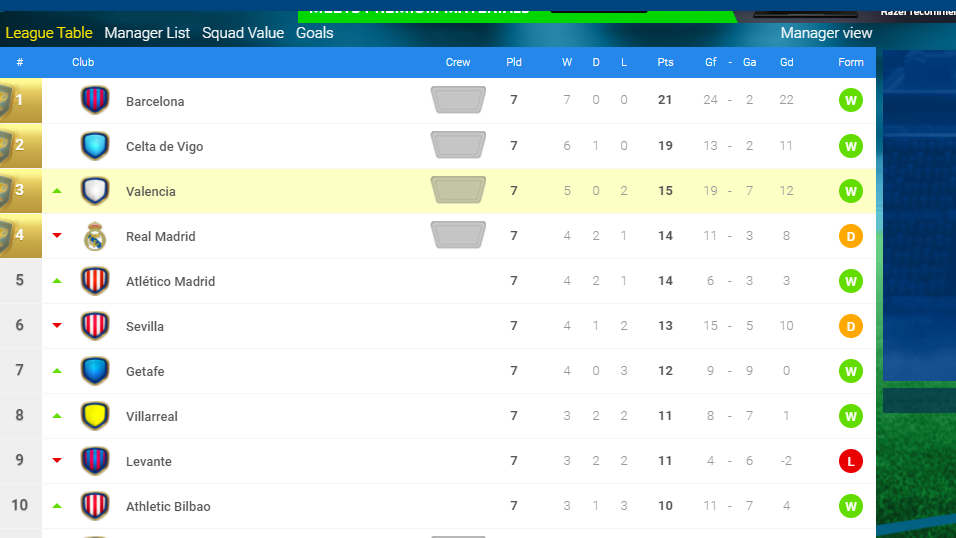This screenshot has height=538, width=956.
Task: Click Sevilla's orange D form indicator
Action: 851,326
